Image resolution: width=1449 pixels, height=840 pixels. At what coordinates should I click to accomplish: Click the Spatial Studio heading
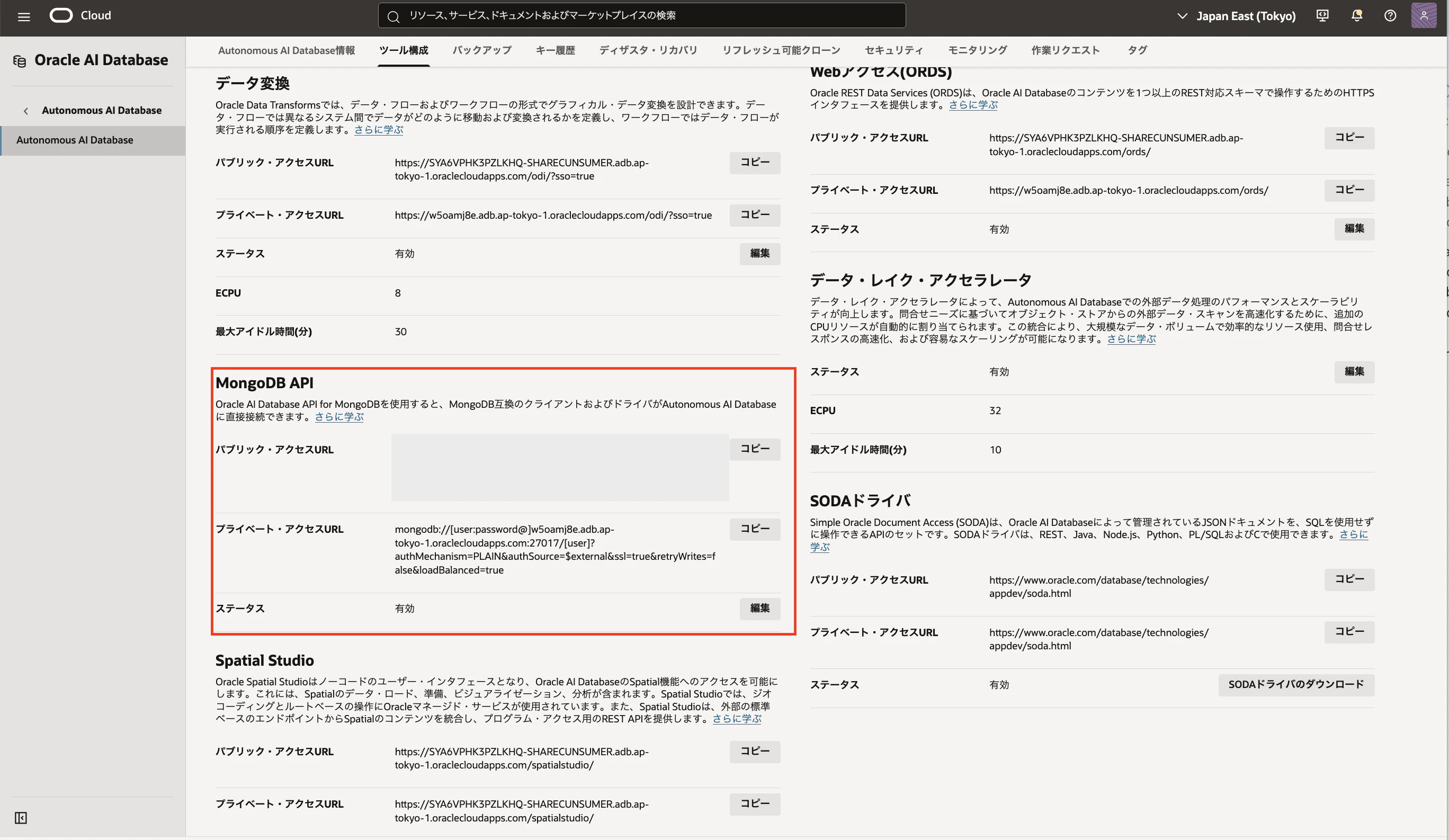pyautogui.click(x=264, y=660)
